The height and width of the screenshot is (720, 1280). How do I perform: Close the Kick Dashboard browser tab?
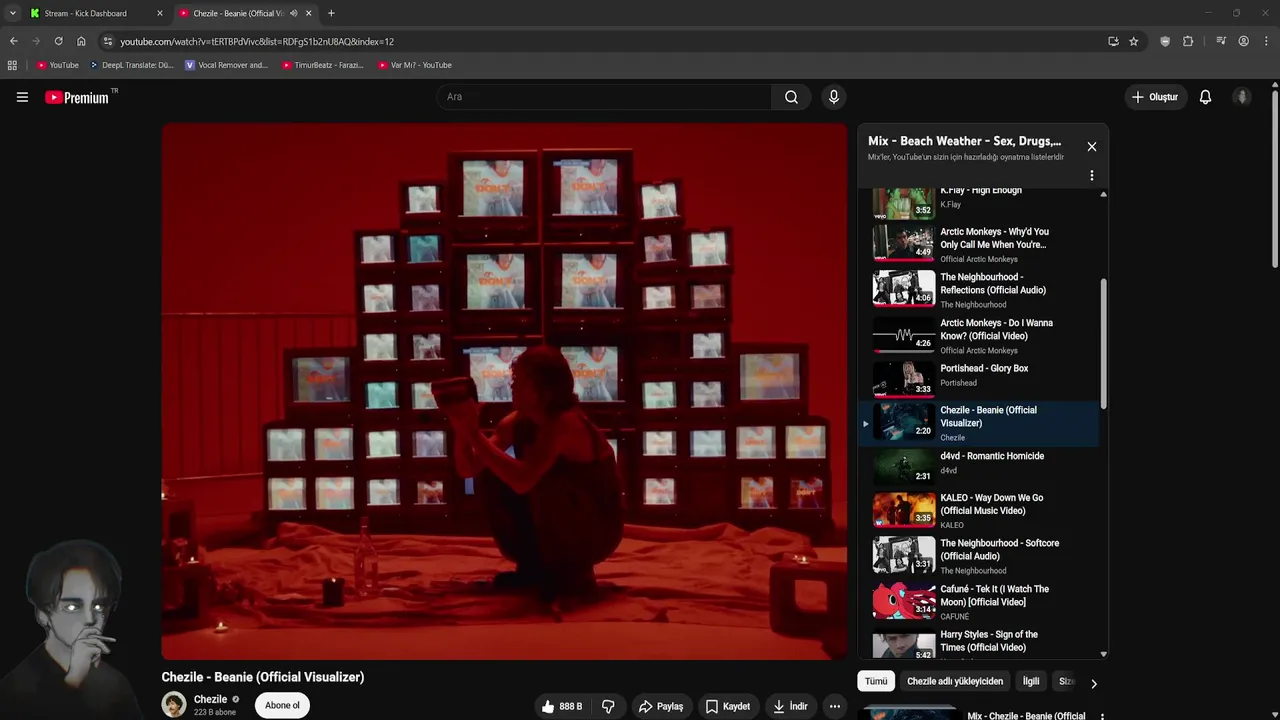tap(159, 13)
